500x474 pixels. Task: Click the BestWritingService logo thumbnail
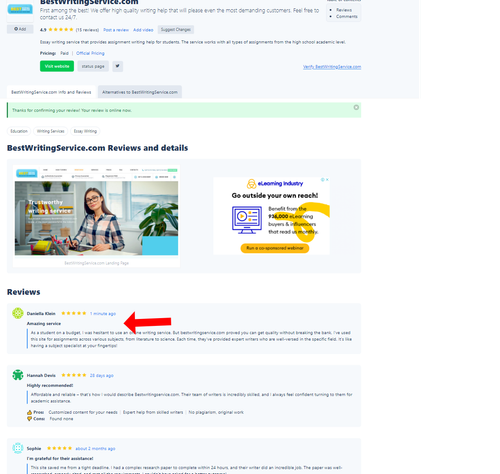click(20, 9)
